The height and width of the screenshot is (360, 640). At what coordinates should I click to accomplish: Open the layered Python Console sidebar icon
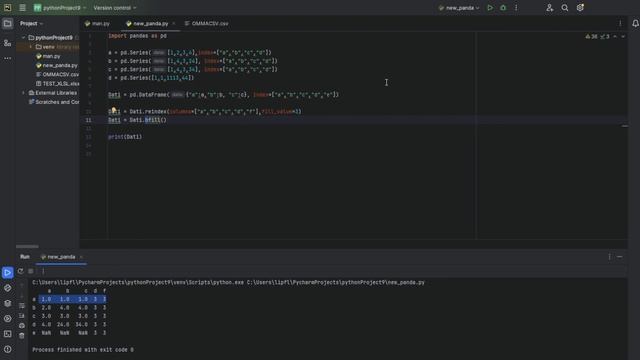coord(7,303)
